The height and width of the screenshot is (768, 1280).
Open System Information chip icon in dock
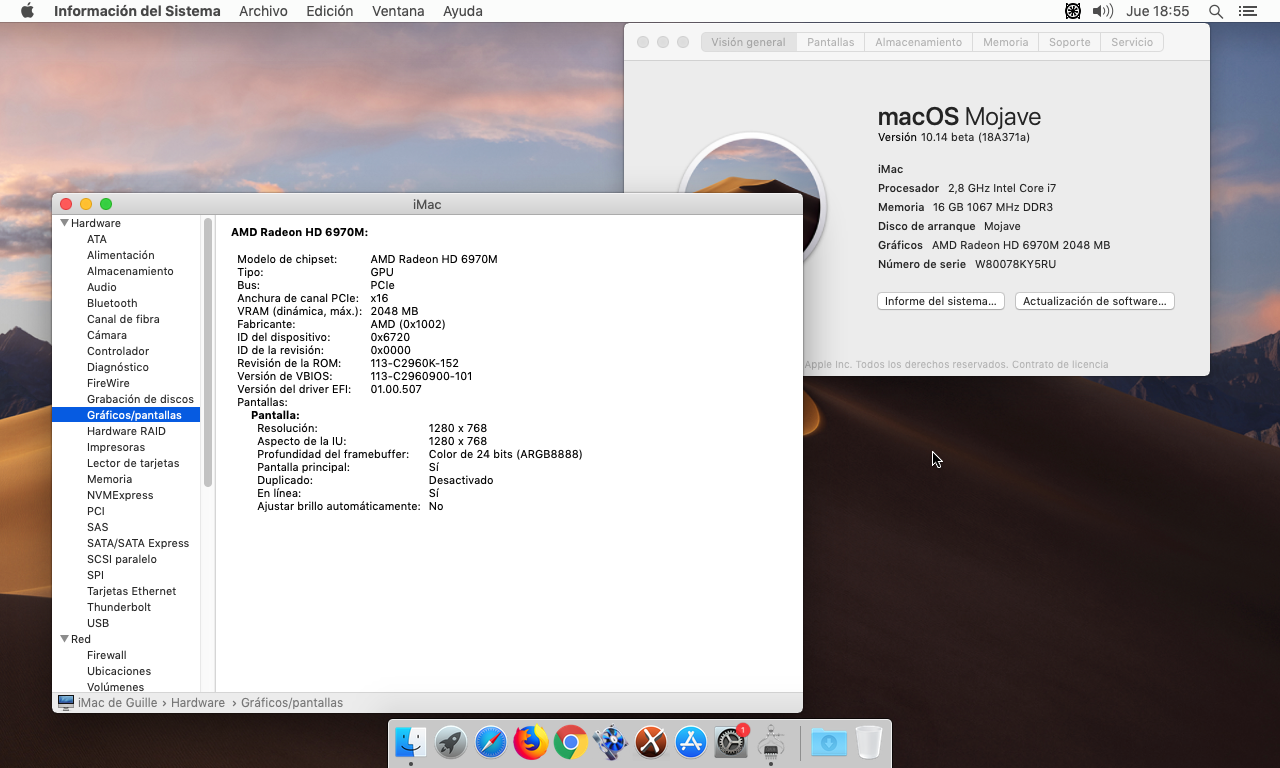click(x=771, y=742)
